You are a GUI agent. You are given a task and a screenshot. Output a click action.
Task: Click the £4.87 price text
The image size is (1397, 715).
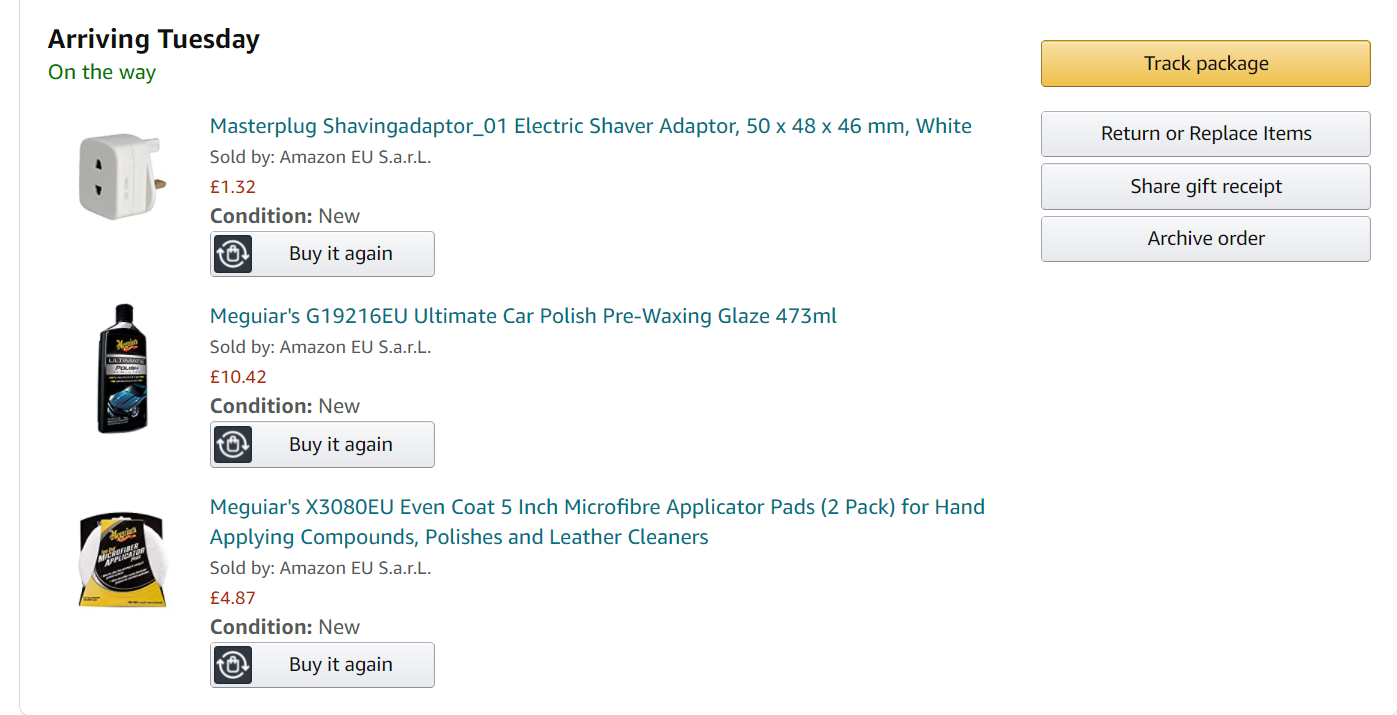click(x=233, y=598)
